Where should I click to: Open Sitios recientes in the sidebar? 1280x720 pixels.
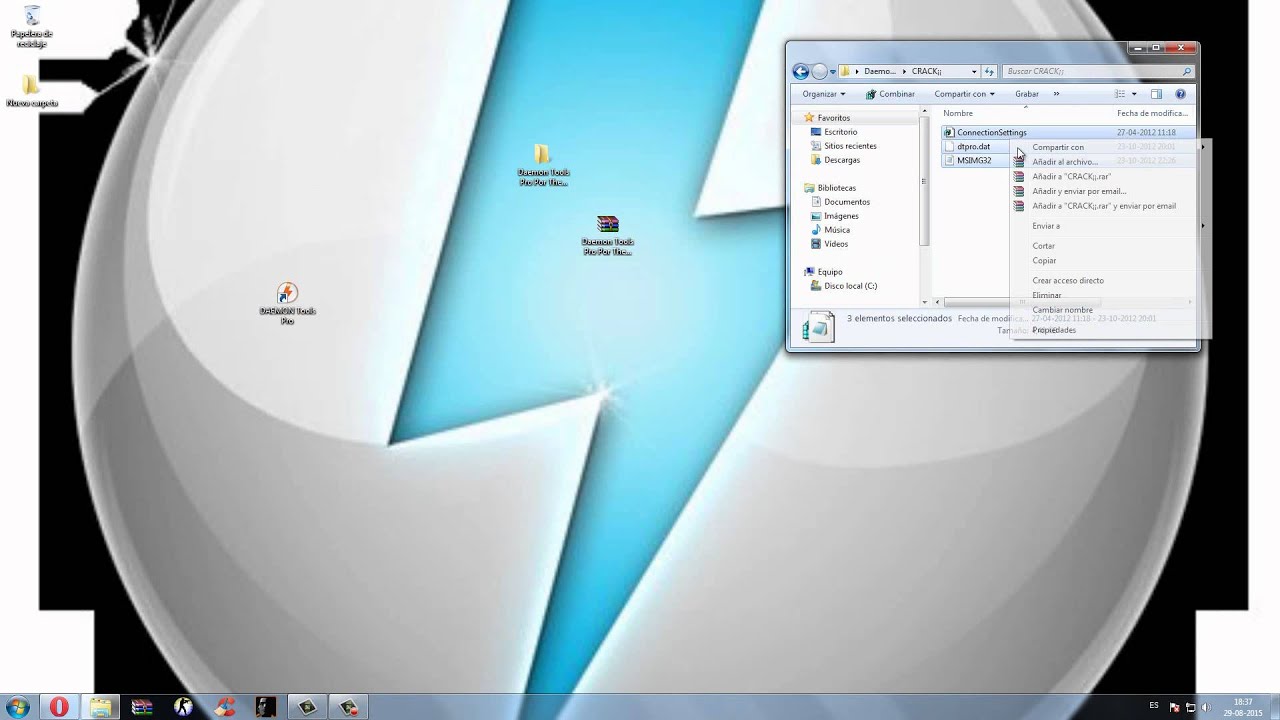850,146
